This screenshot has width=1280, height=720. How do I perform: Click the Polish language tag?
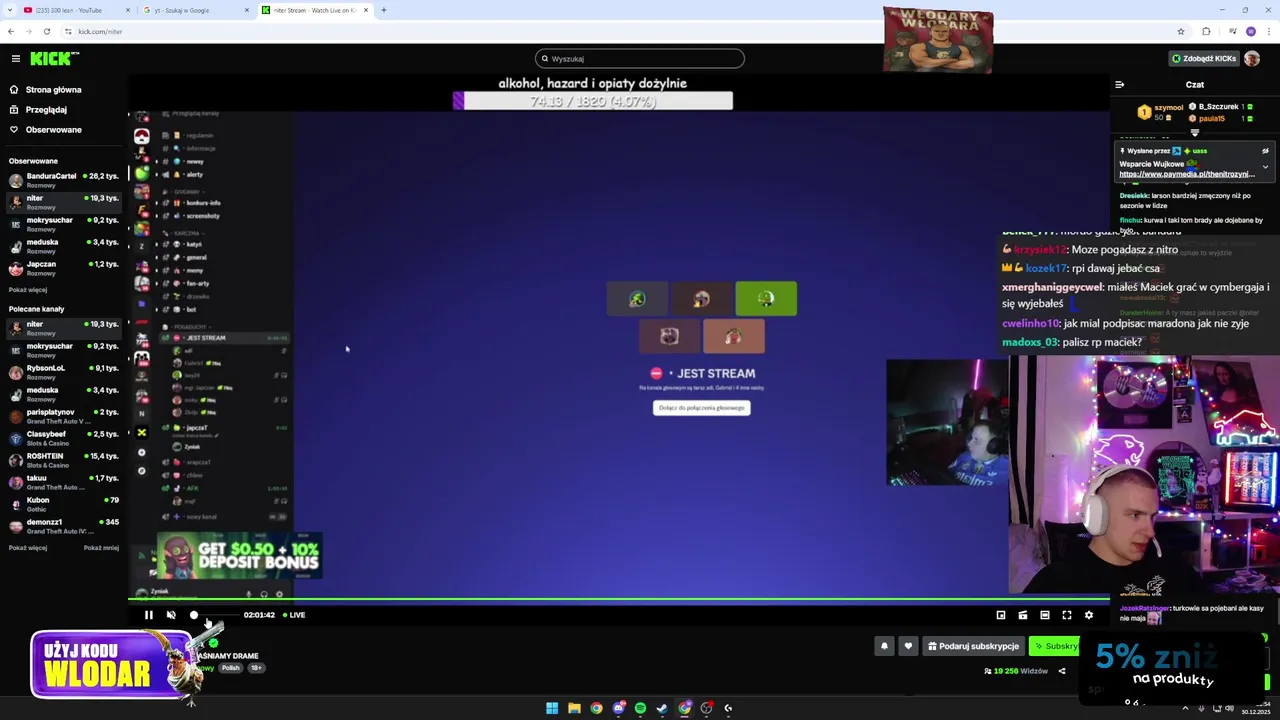pos(231,668)
